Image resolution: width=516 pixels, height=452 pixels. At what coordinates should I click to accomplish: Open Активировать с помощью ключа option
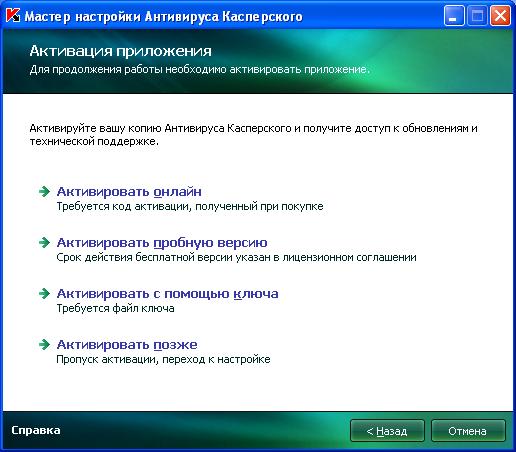click(167, 294)
